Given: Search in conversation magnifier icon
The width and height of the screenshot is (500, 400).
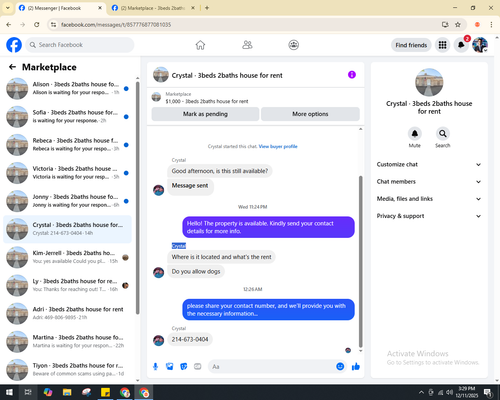Looking at the screenshot, I should [443, 134].
